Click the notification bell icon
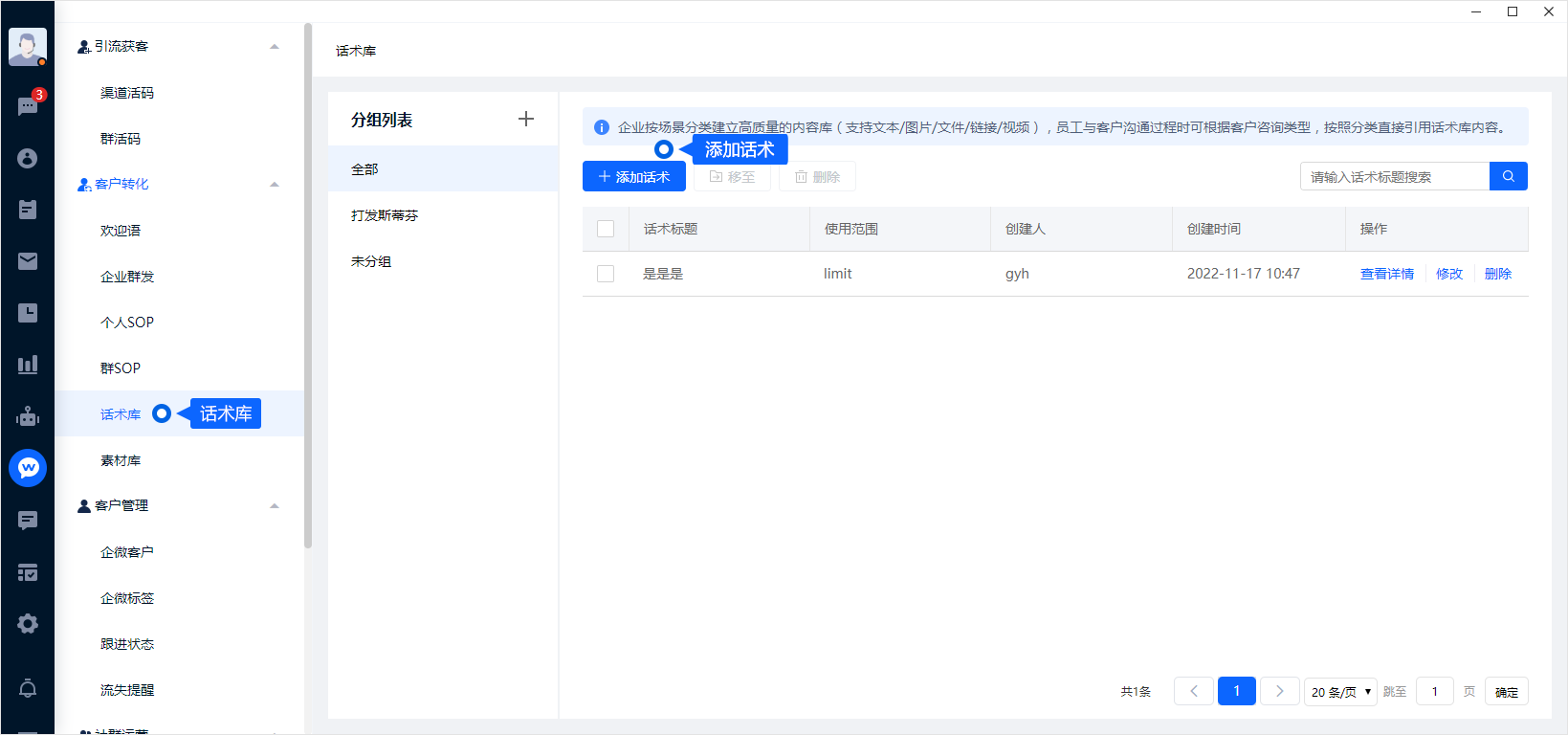 tap(28, 688)
